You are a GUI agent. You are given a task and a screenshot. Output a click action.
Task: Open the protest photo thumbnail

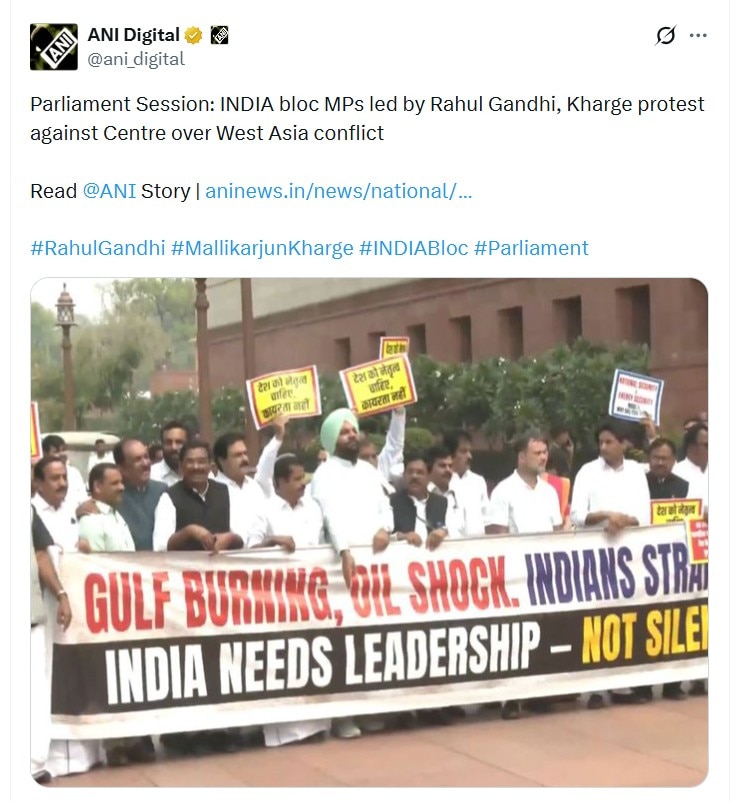pyautogui.click(x=369, y=532)
